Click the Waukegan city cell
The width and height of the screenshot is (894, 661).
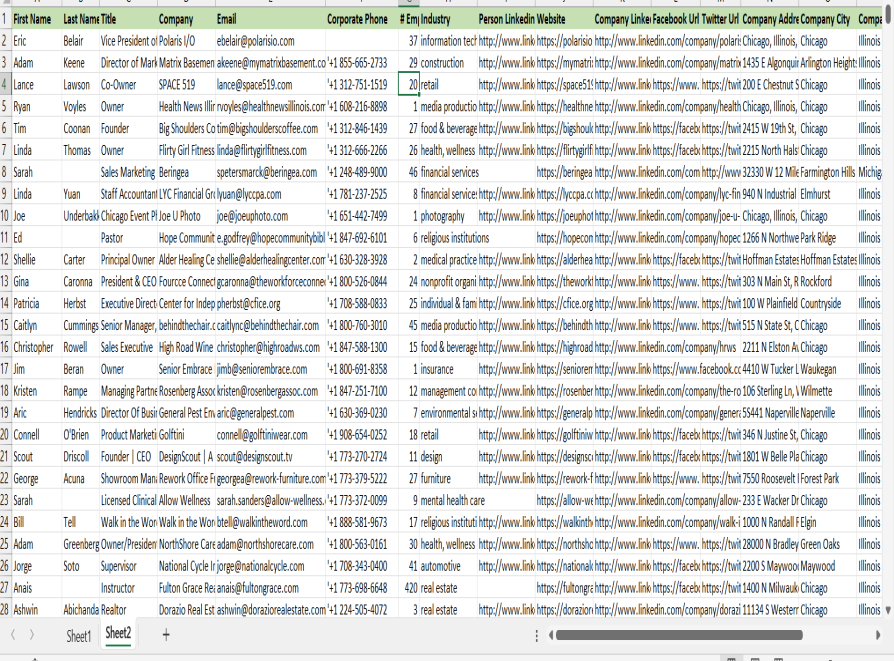click(x=828, y=369)
